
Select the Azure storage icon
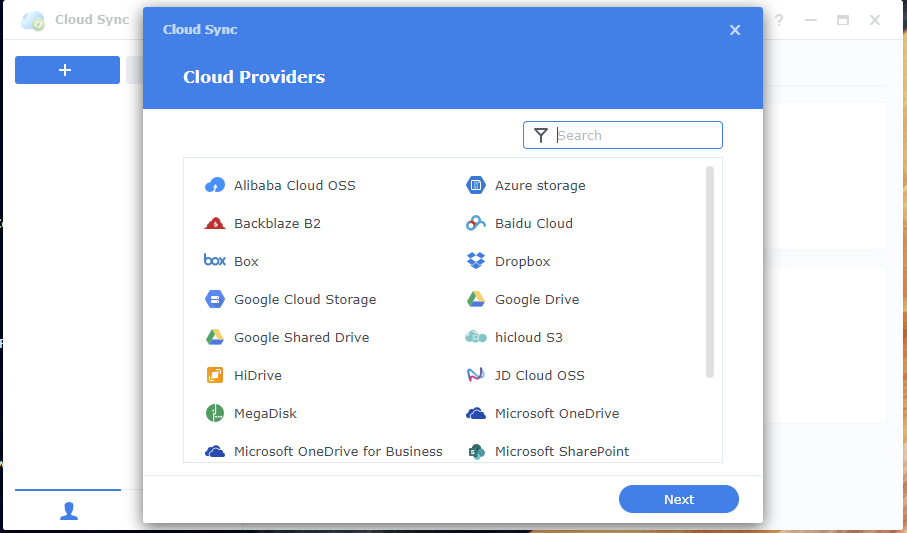[x=476, y=185]
